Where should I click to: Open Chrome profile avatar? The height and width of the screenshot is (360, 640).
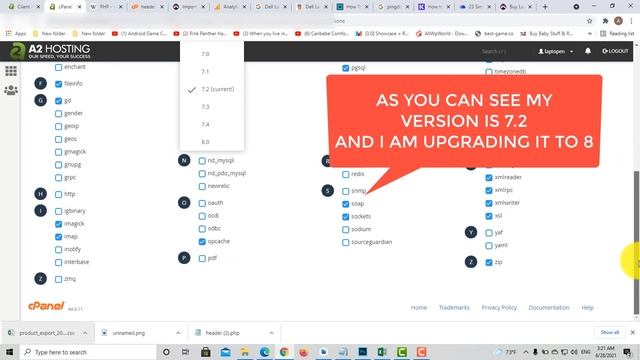click(x=618, y=21)
